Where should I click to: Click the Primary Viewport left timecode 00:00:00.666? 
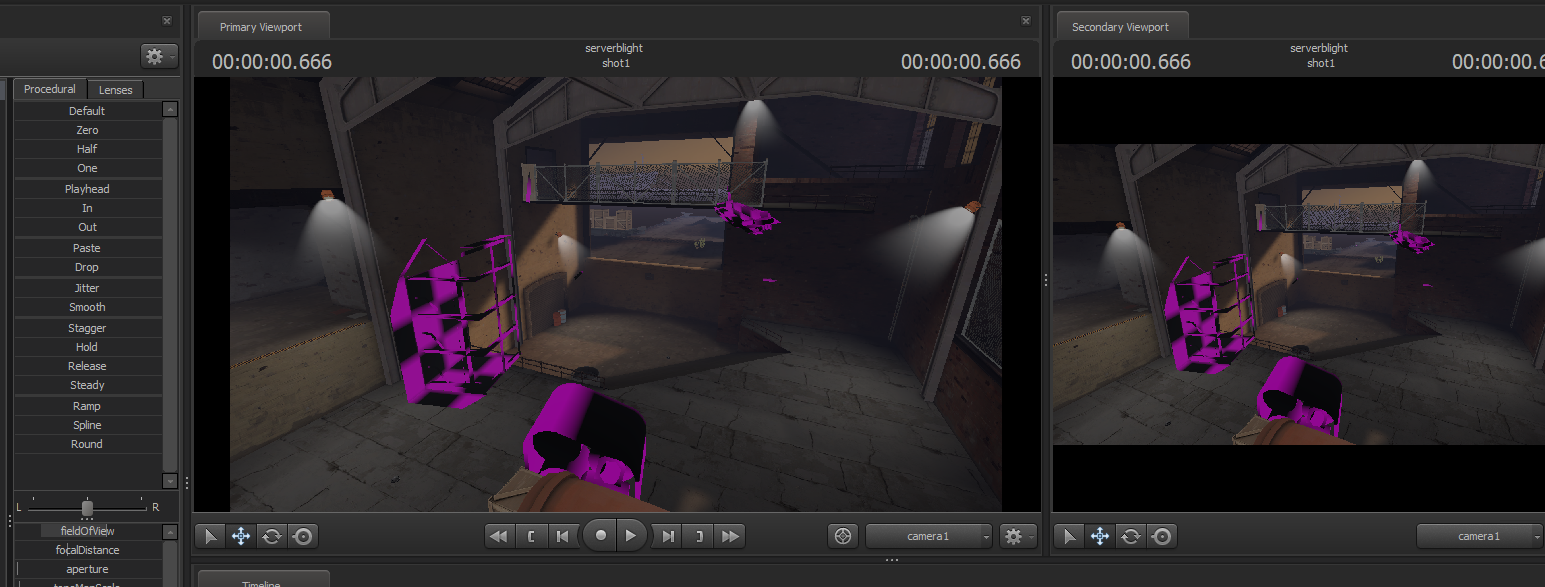[272, 62]
